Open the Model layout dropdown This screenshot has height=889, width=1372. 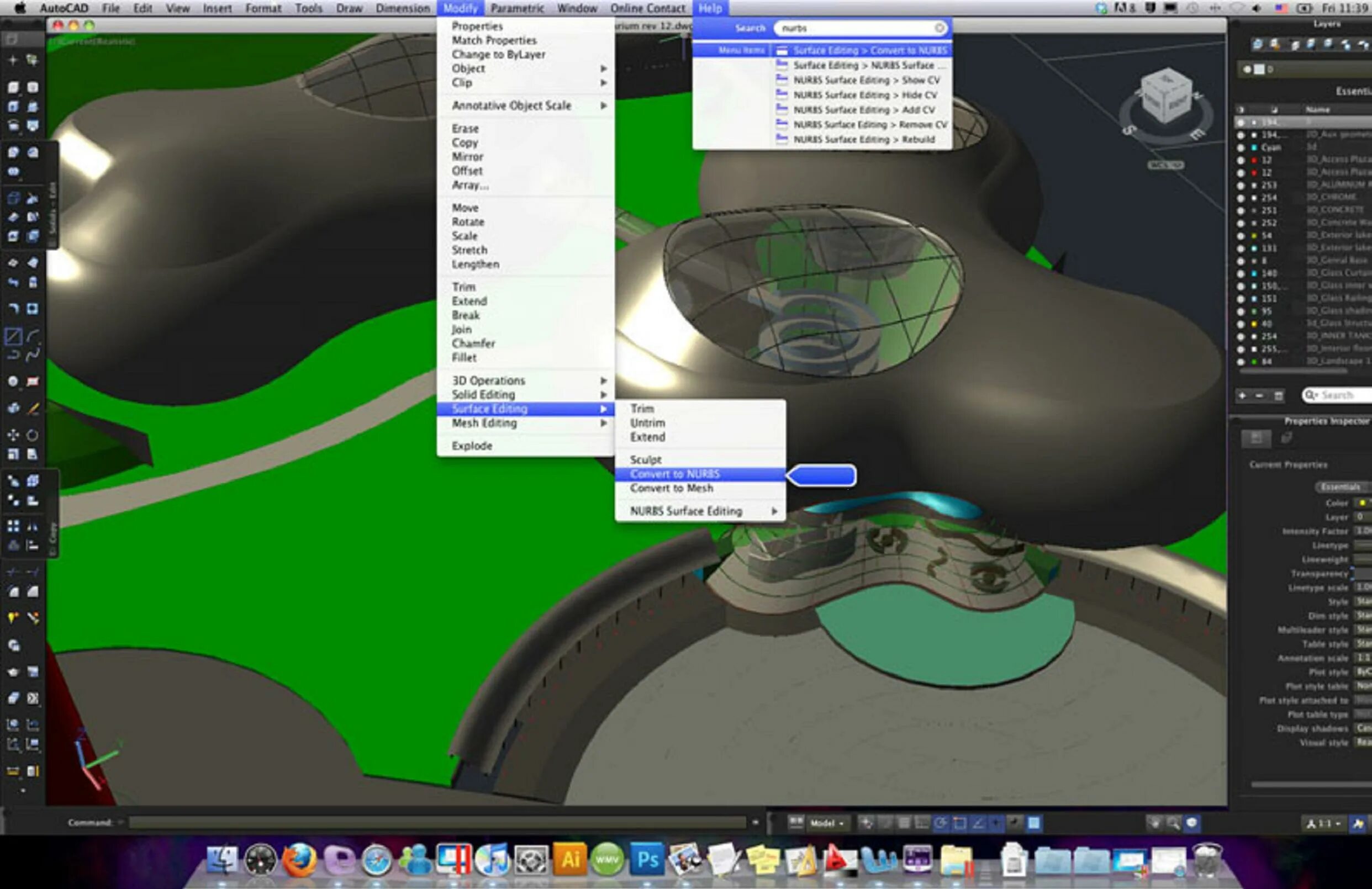point(827,823)
